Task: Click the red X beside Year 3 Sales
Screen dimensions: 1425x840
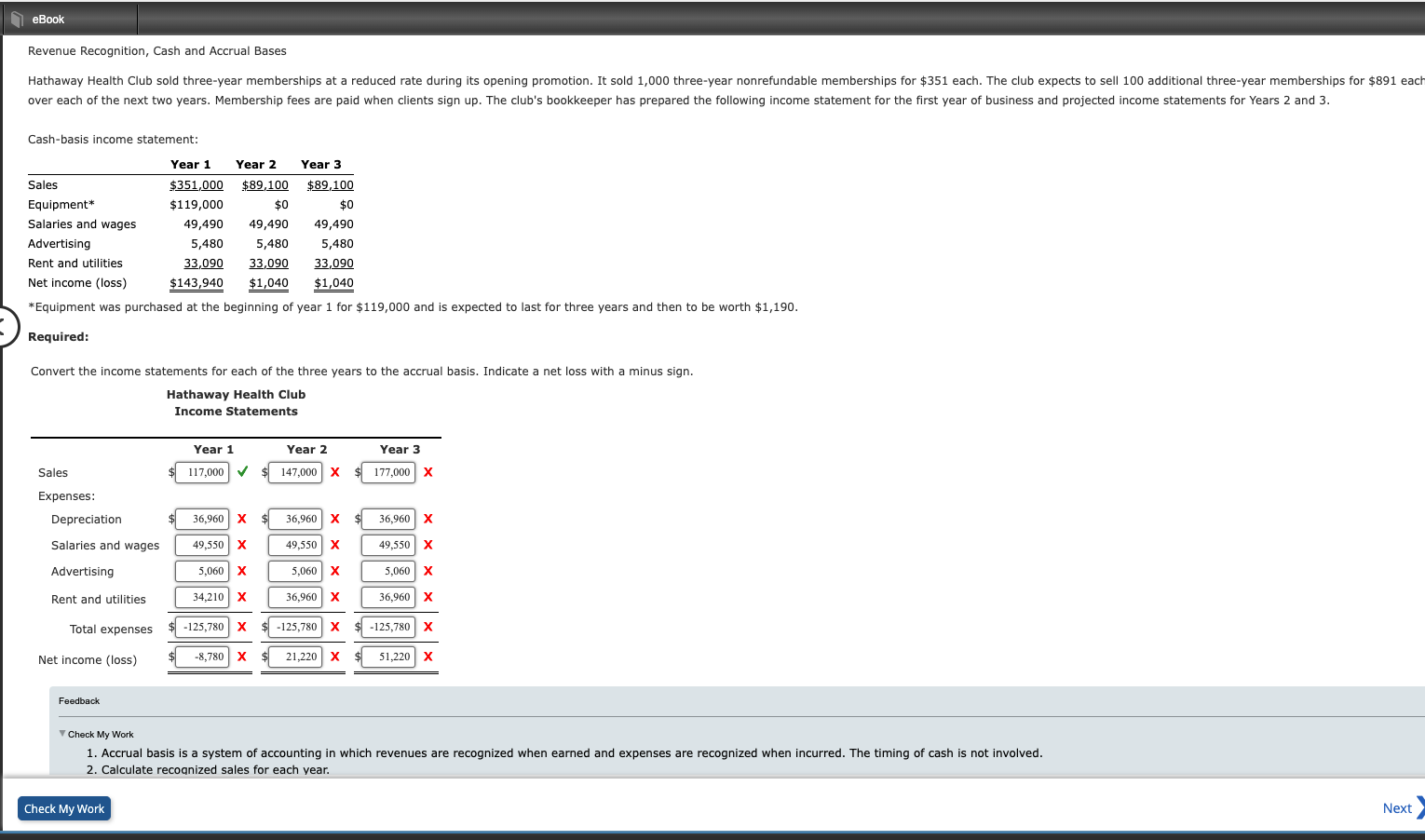Action: tap(428, 472)
